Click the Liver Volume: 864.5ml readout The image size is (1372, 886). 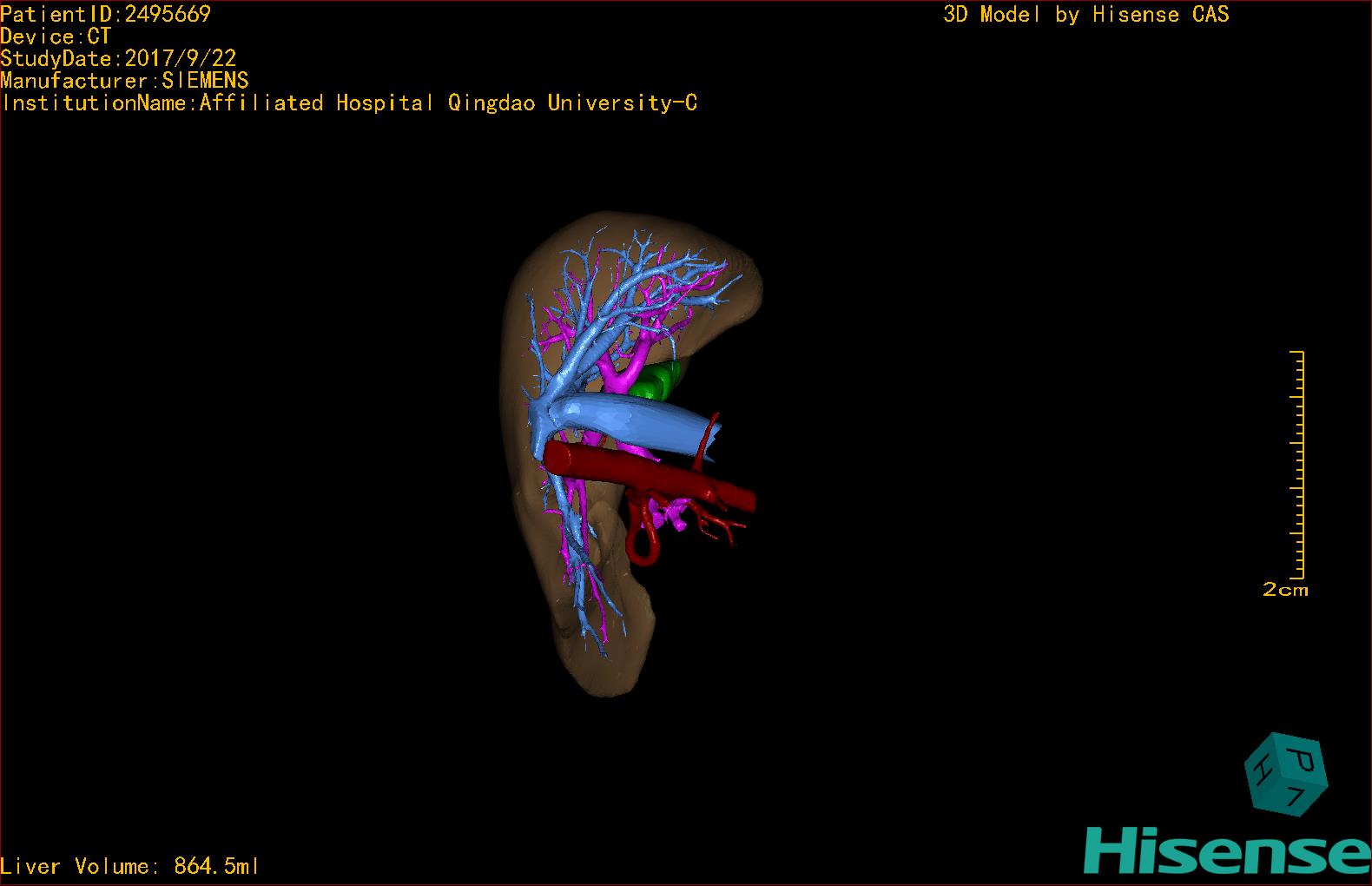129,866
